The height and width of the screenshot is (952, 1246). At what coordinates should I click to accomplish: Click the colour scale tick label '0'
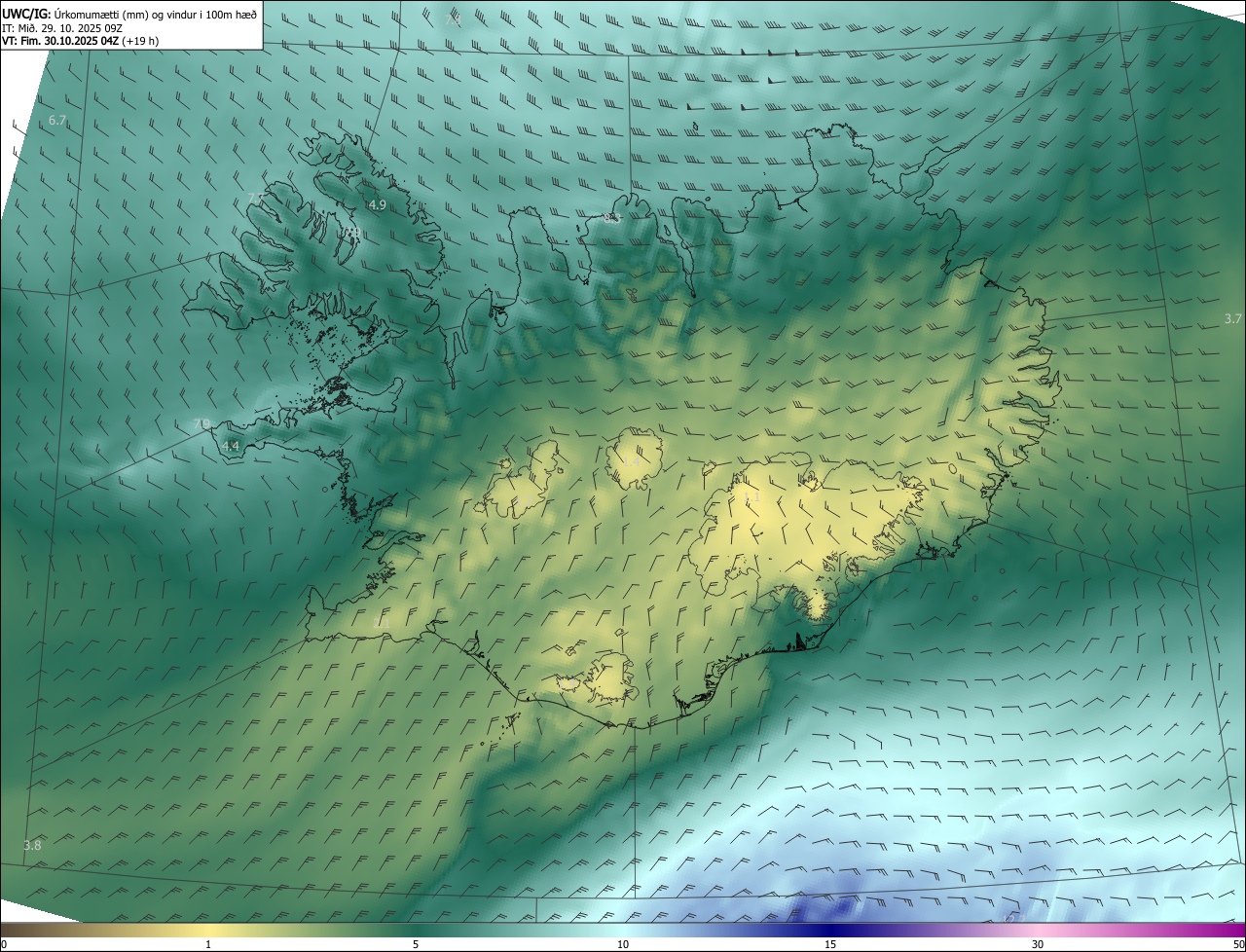click(x=4, y=944)
